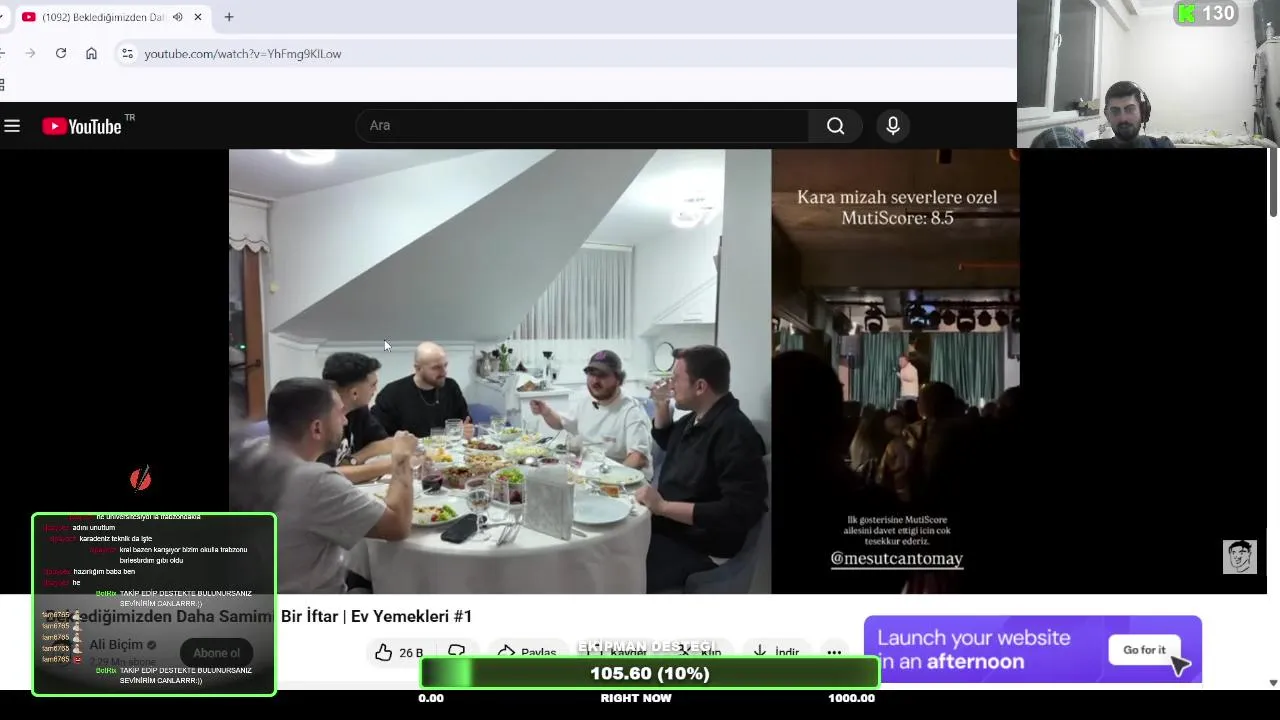The height and width of the screenshot is (720, 1280).
Task: Click the İftar video player frame
Action: [x=624, y=371]
